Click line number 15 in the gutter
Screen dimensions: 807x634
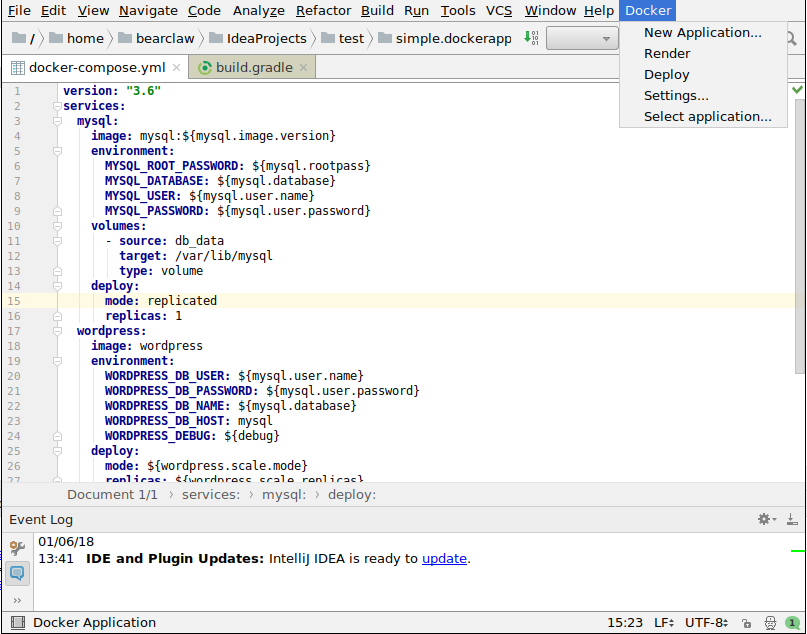pos(14,301)
